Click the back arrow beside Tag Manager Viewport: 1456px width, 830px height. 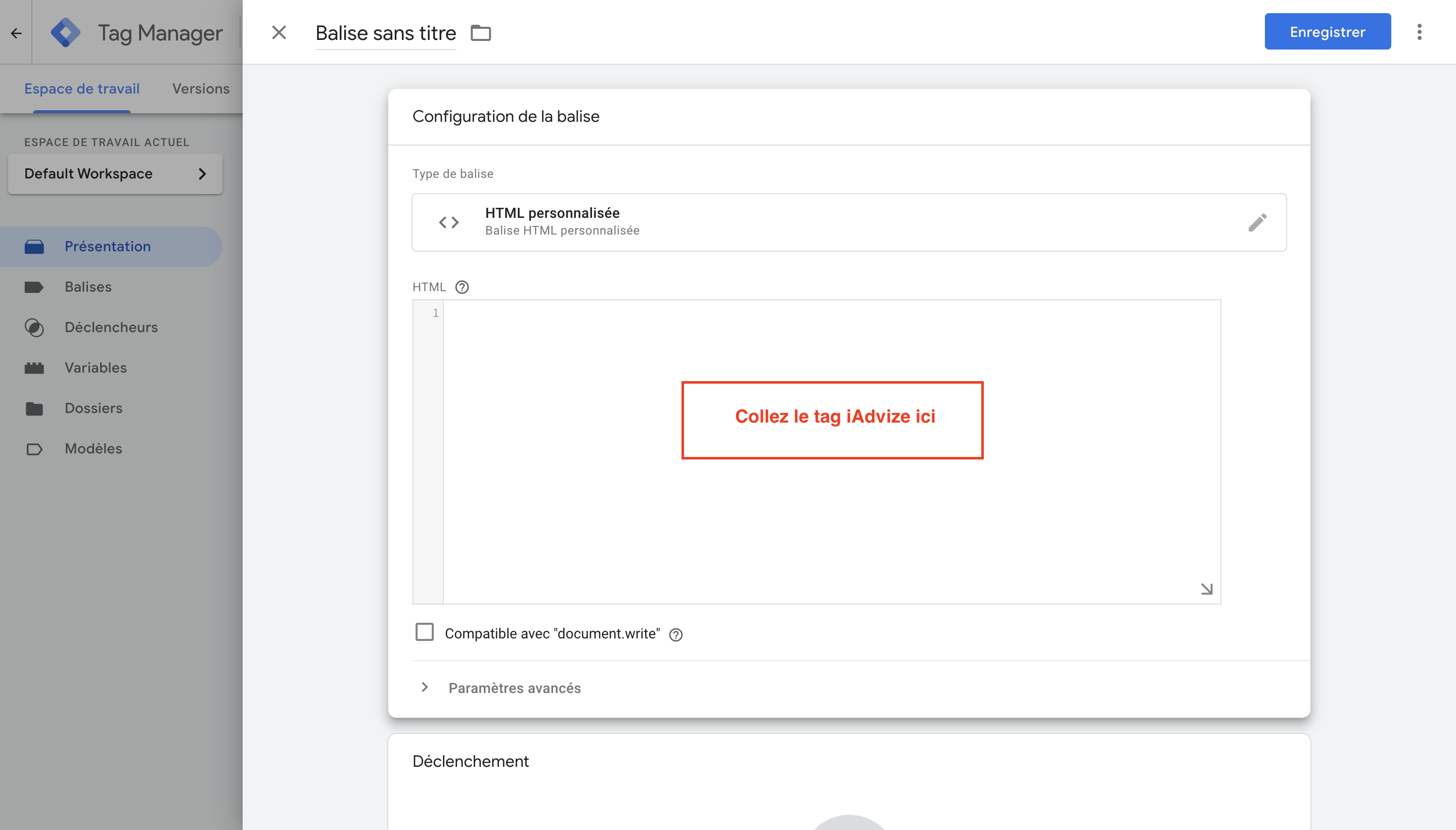(16, 33)
